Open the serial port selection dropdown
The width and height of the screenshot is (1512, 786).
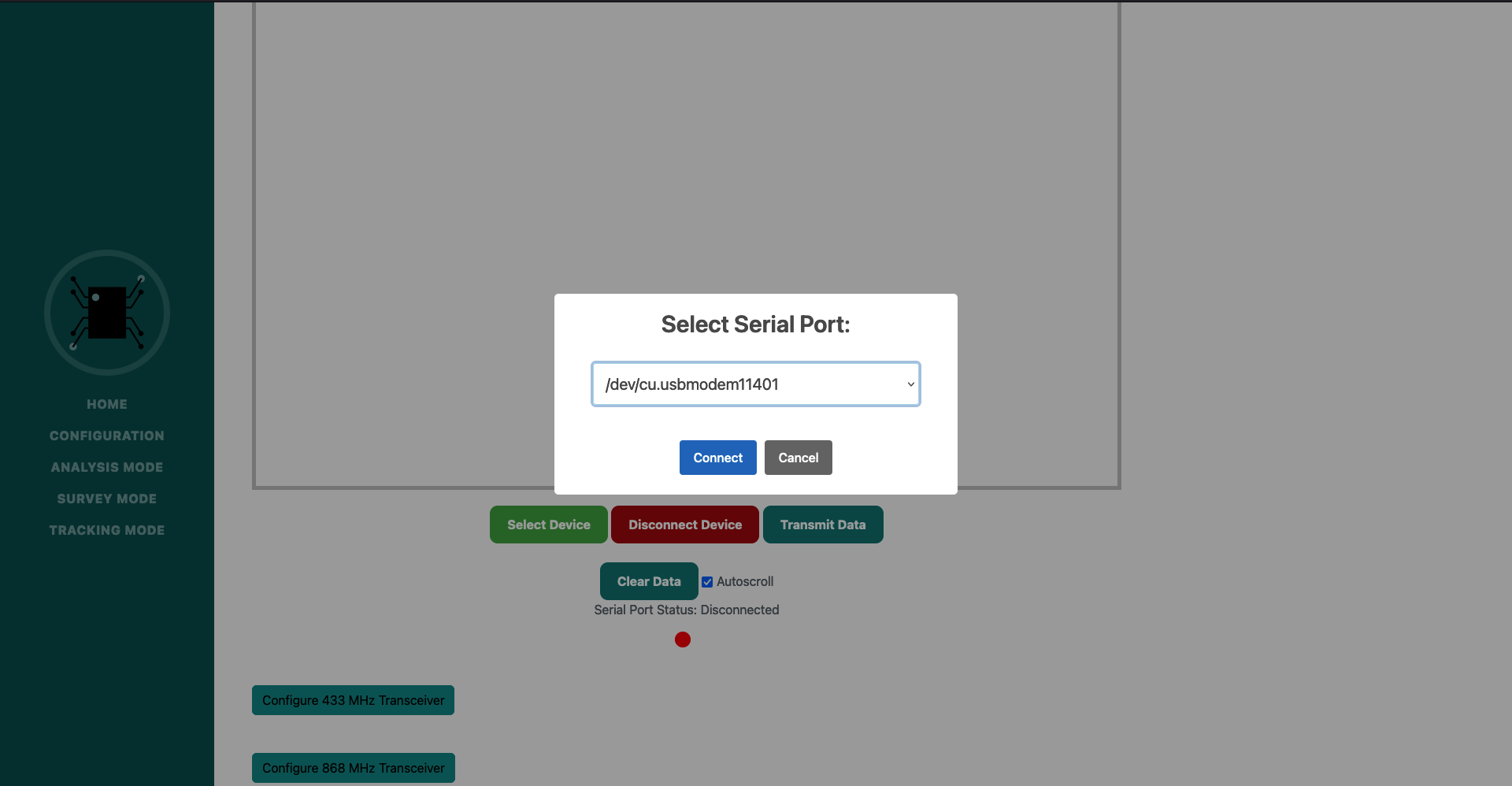click(754, 384)
